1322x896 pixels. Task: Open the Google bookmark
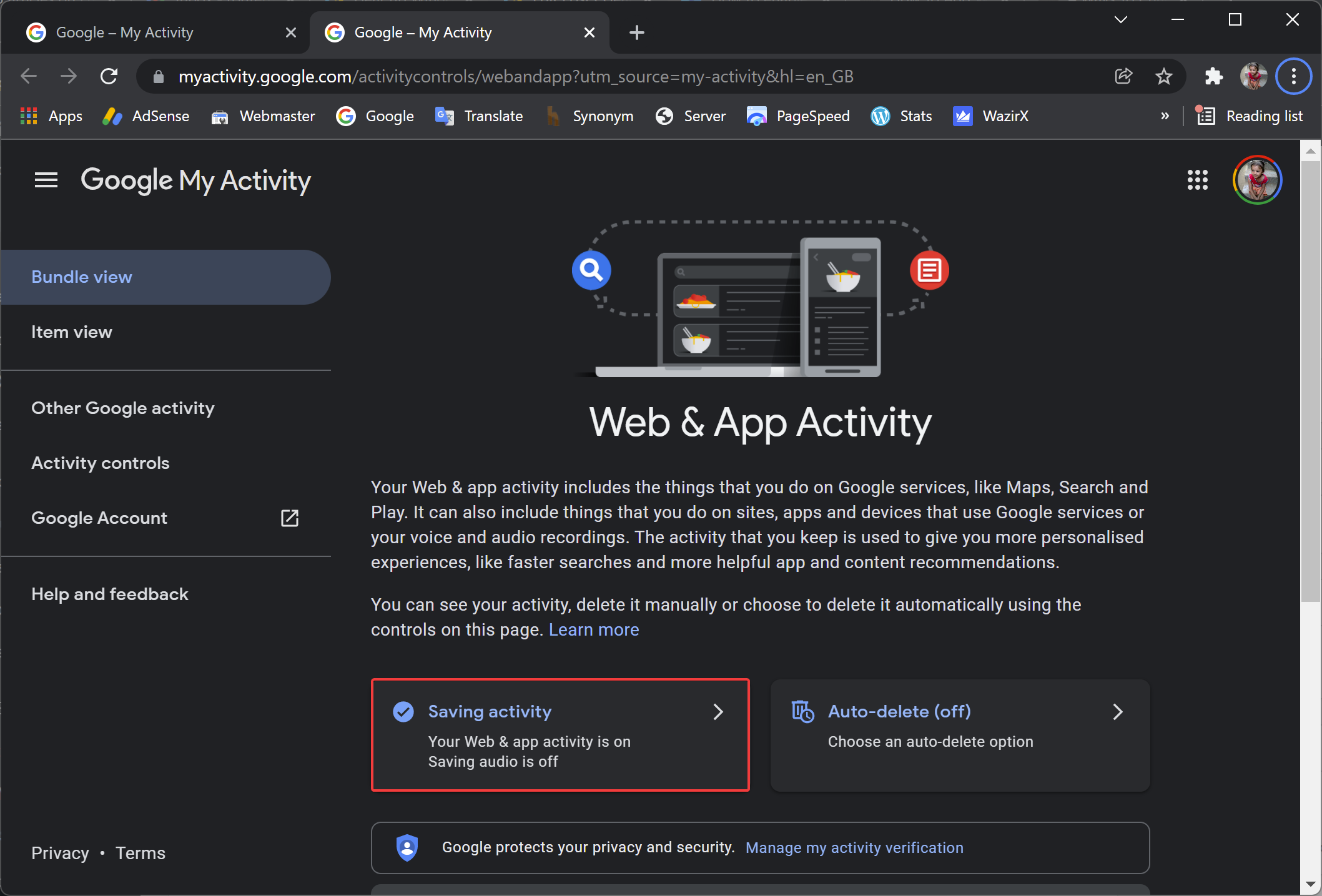coord(375,116)
